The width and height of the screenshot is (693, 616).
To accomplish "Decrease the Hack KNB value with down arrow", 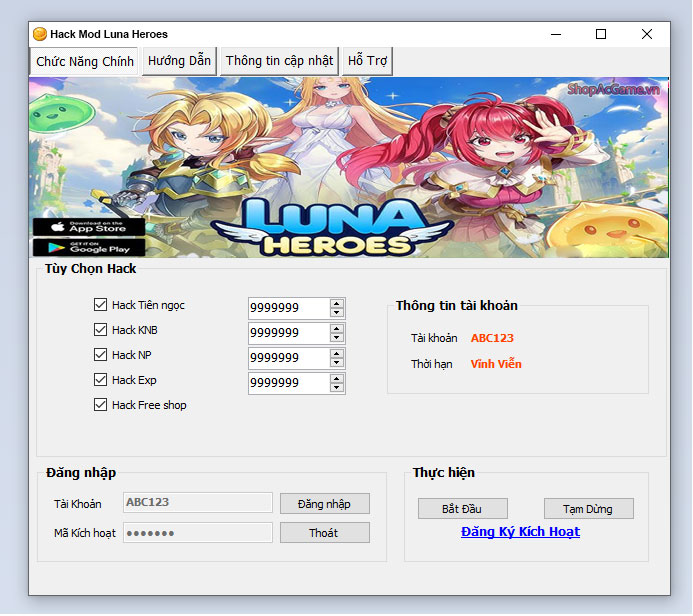I will pyautogui.click(x=337, y=338).
